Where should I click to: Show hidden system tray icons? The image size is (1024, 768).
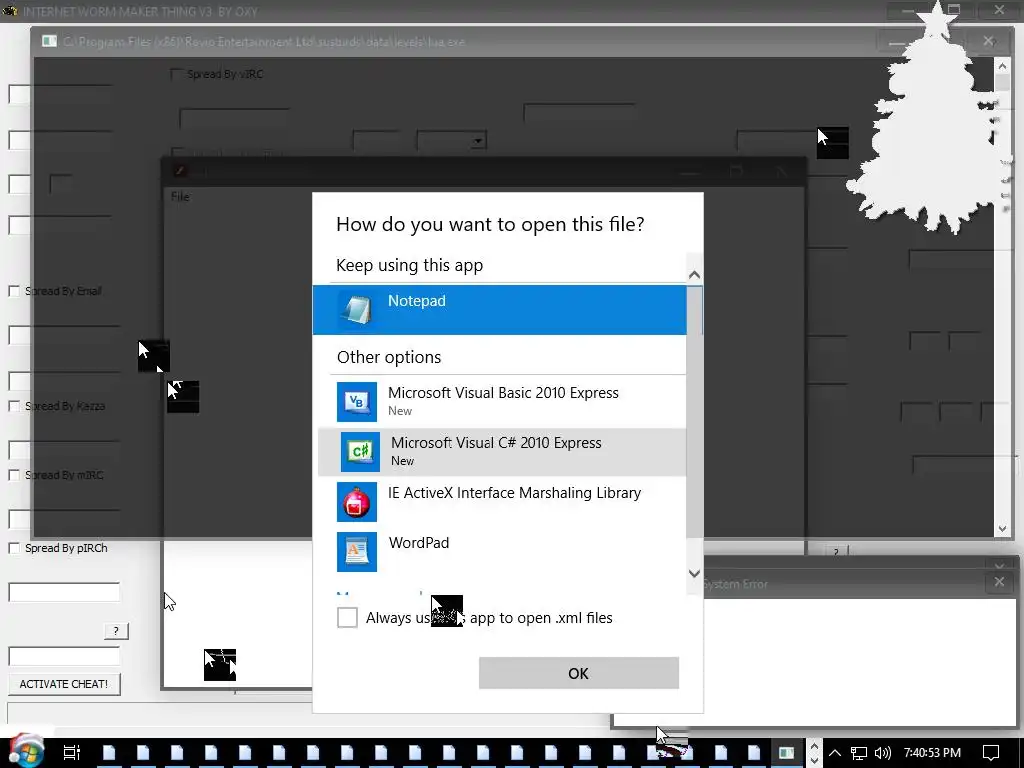pos(835,753)
